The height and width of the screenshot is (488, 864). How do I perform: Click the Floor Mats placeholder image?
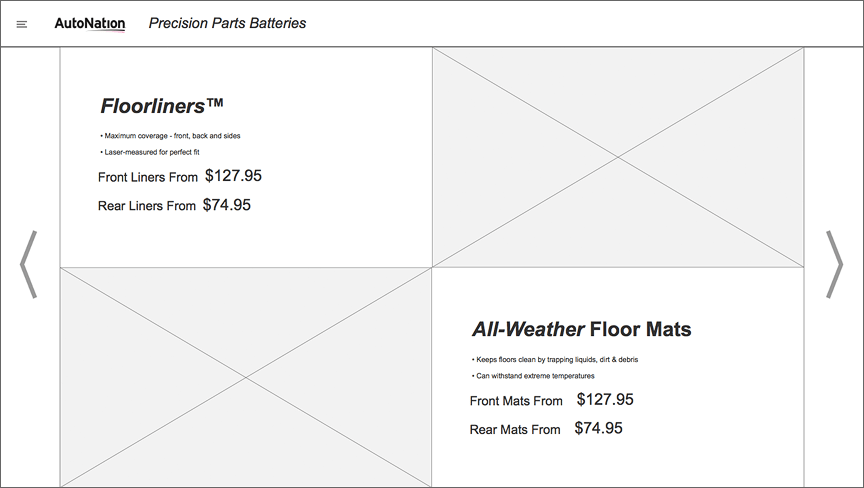pos(246,377)
